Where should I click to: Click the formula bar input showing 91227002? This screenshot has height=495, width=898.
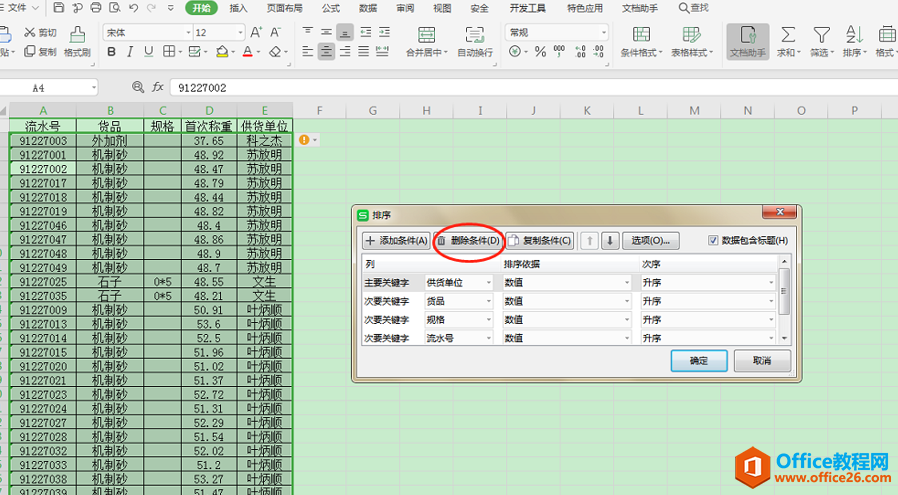[533, 88]
